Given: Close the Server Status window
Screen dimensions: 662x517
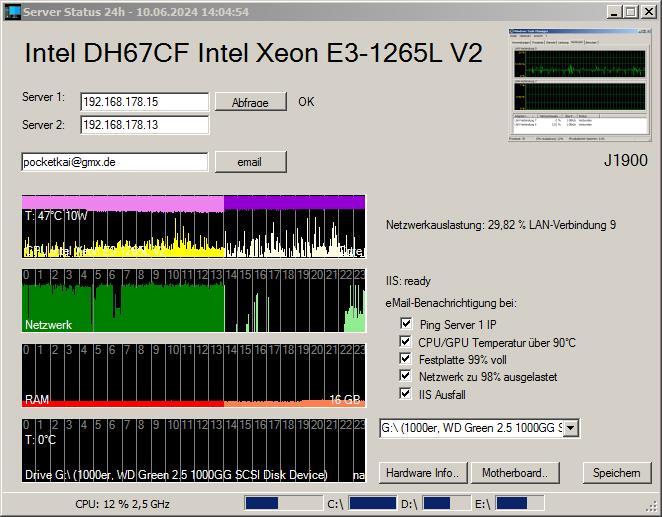Looking at the screenshot, I should pyautogui.click(x=648, y=12).
